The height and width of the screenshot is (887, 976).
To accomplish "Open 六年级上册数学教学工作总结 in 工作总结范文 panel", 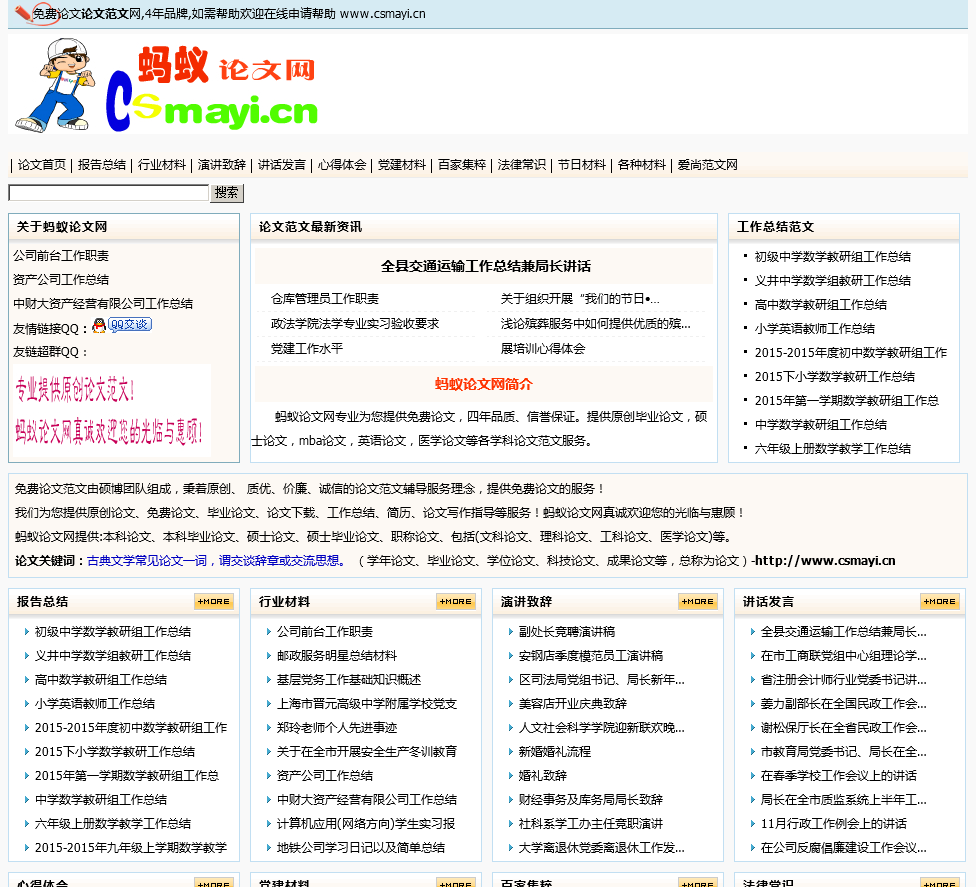I will click(833, 449).
